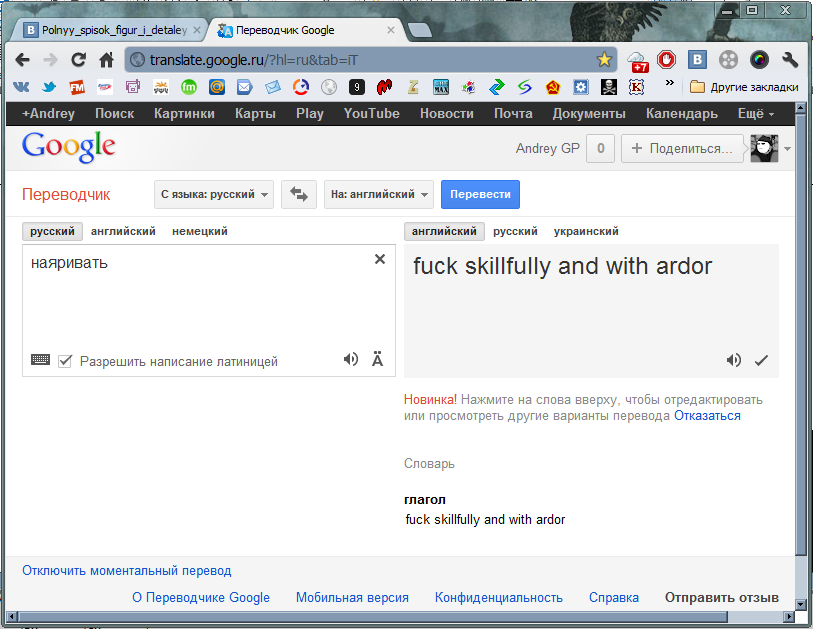Image resolution: width=813 pixels, height=629 pixels.
Task: Open the Другие закладки bookmarks folder
Action: point(744,87)
